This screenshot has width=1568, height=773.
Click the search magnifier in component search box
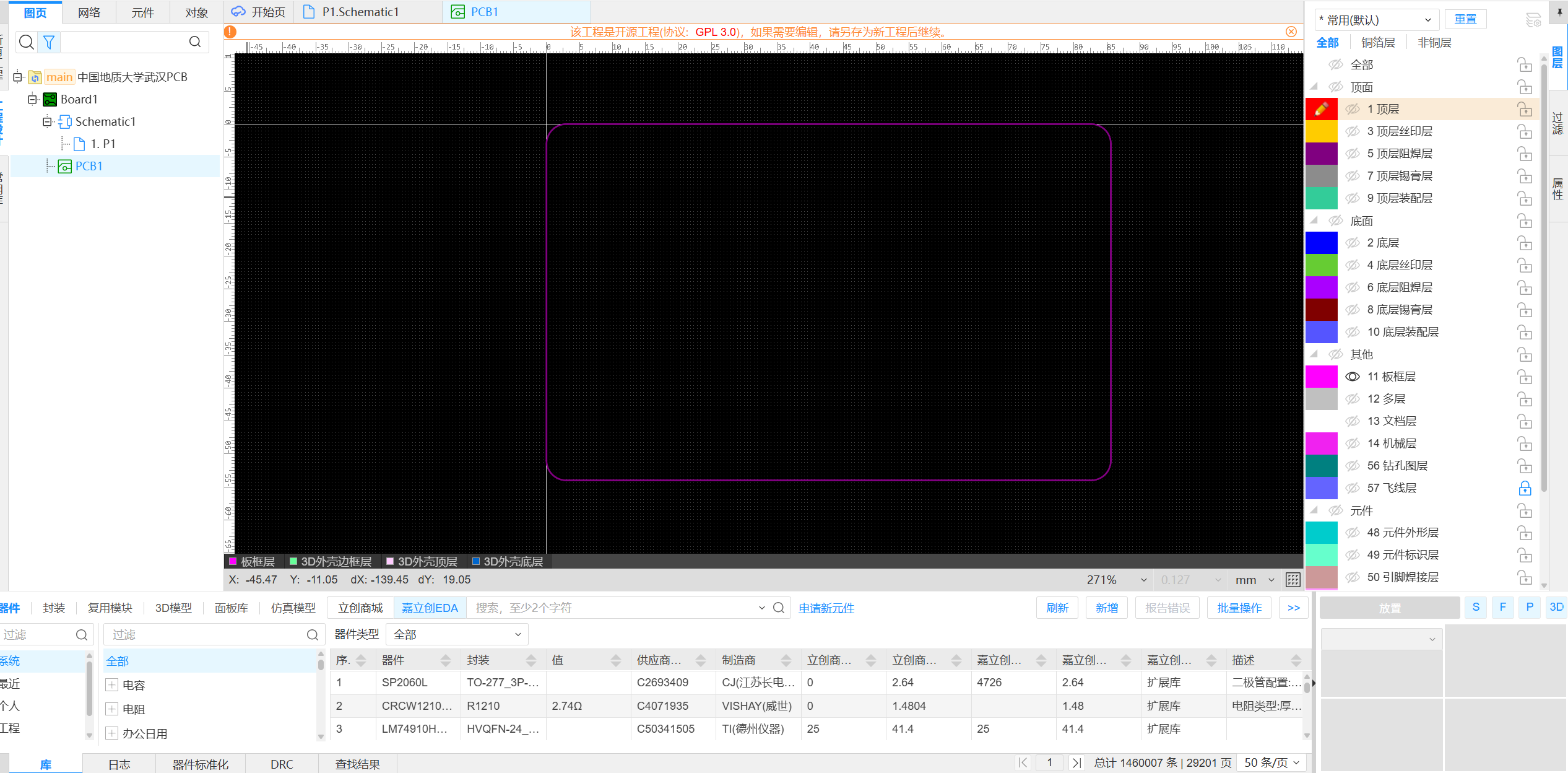tap(779, 608)
